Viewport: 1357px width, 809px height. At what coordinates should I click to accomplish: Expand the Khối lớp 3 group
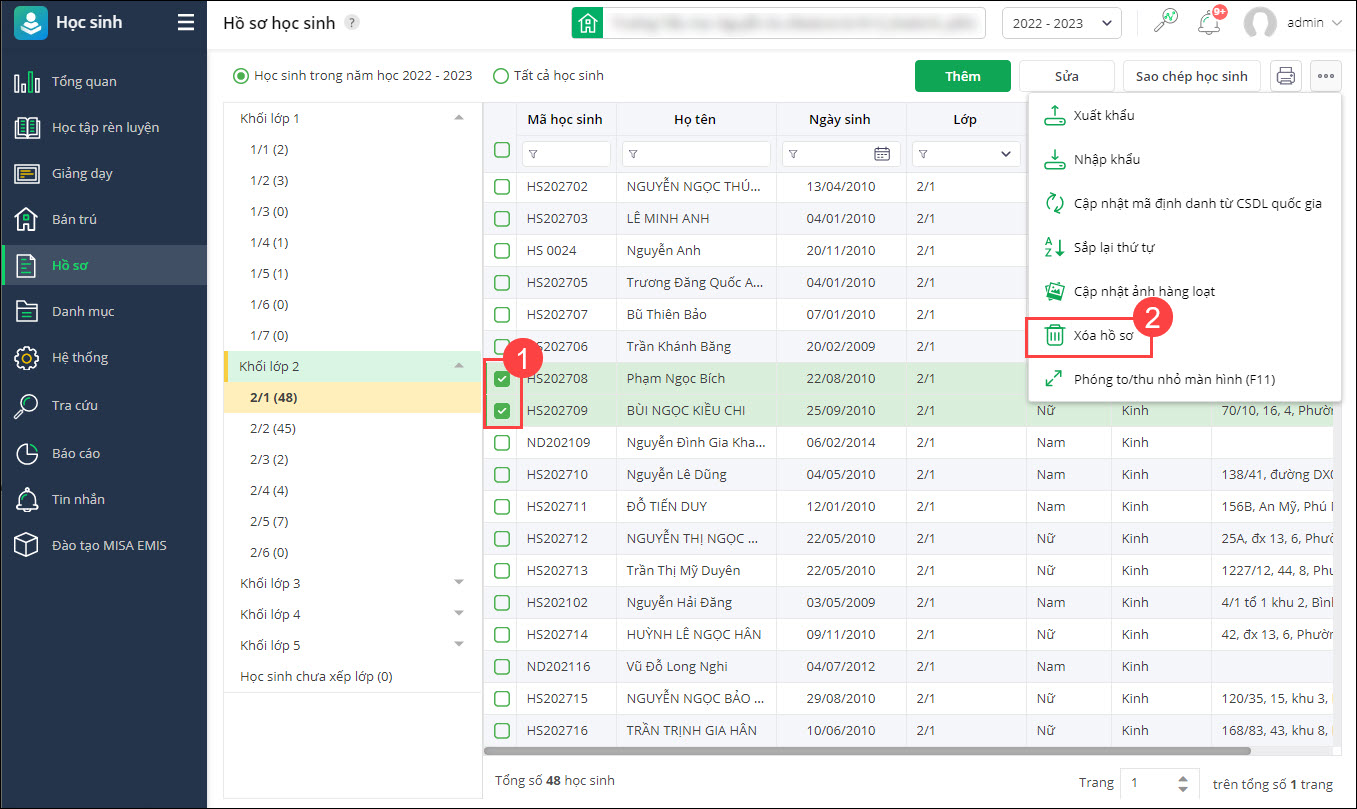pos(459,582)
